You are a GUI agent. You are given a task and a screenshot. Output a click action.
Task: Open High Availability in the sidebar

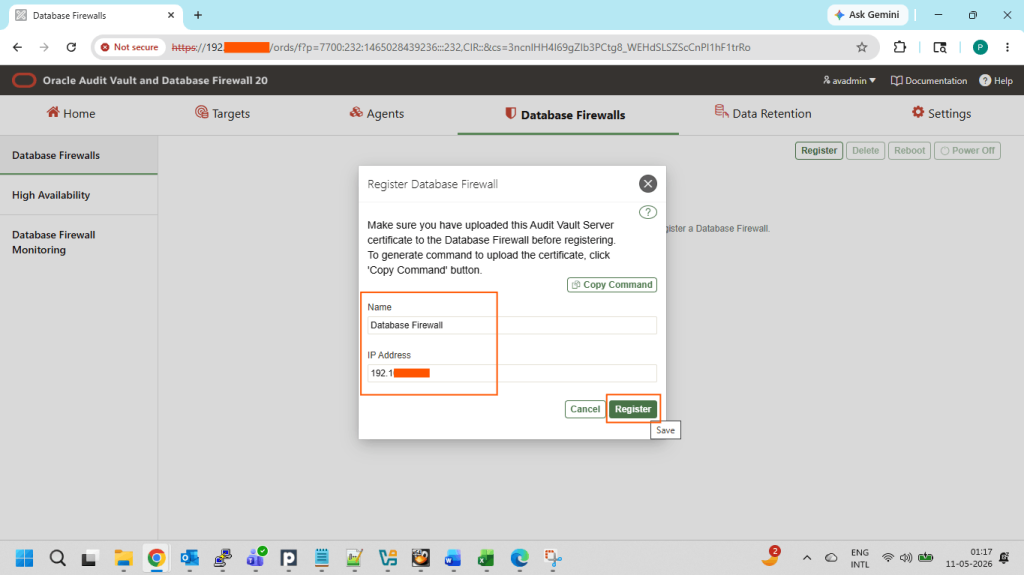coord(78,195)
